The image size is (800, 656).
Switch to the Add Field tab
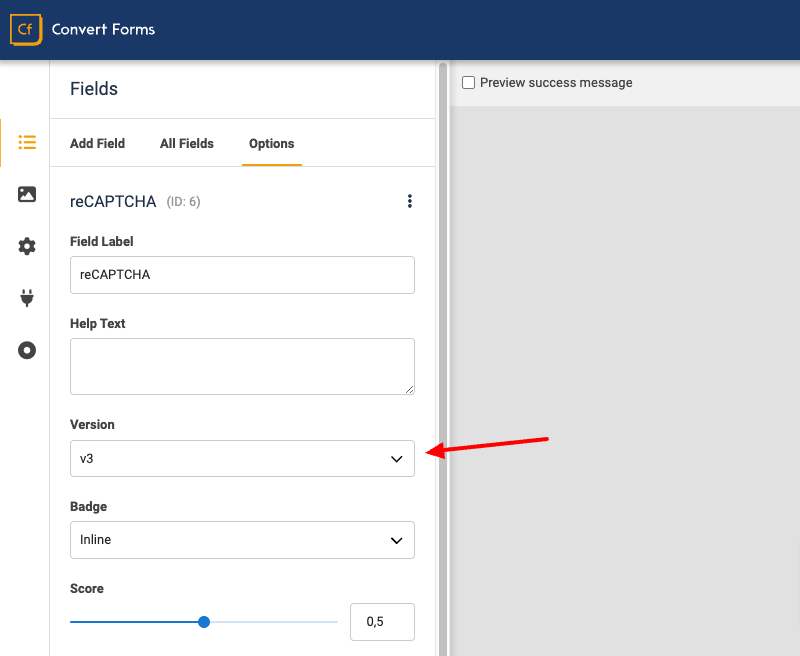click(97, 143)
